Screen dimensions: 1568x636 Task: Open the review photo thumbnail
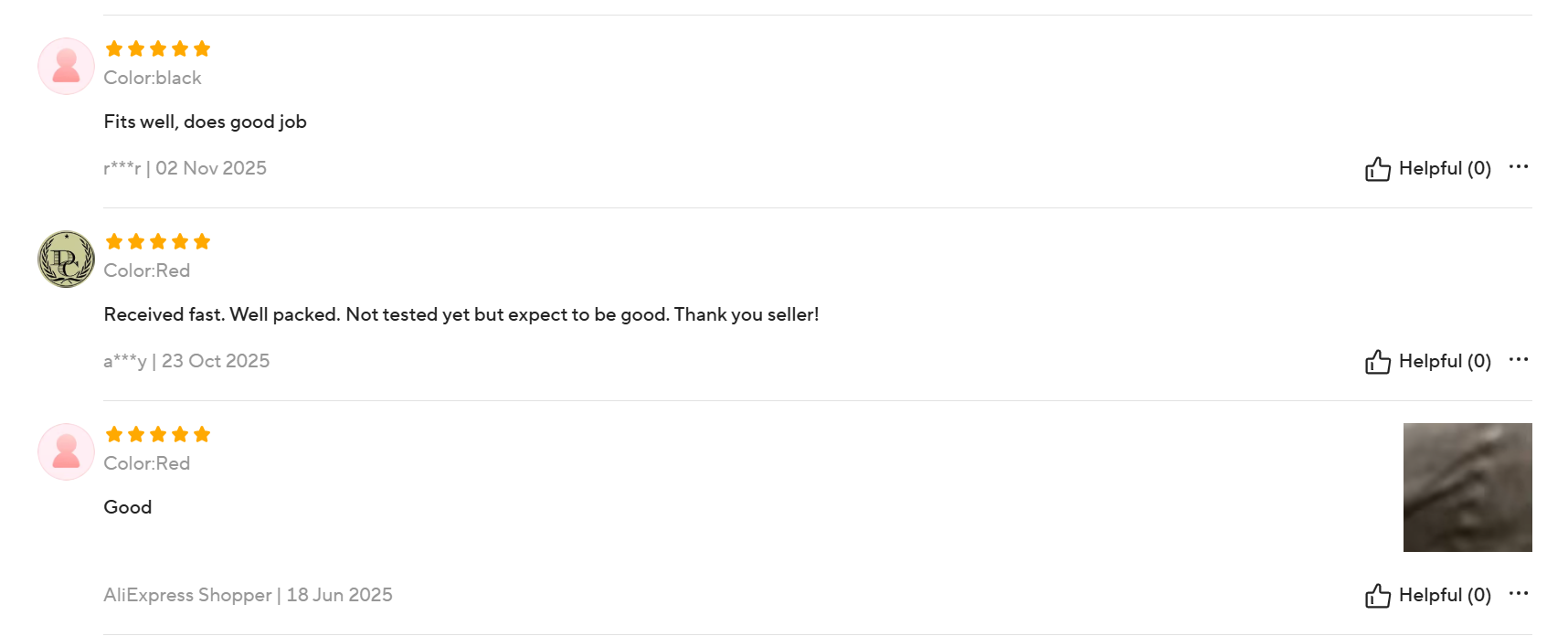pos(1467,487)
